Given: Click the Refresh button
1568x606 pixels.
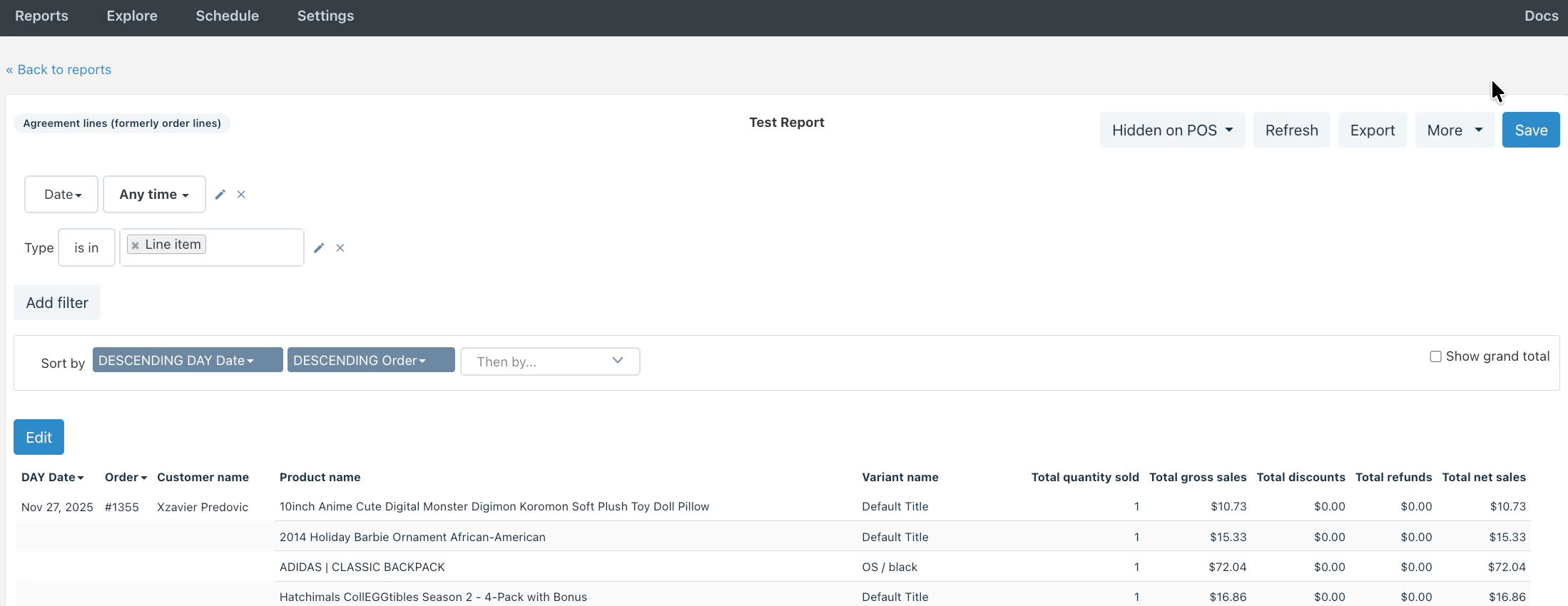Looking at the screenshot, I should coord(1291,130).
